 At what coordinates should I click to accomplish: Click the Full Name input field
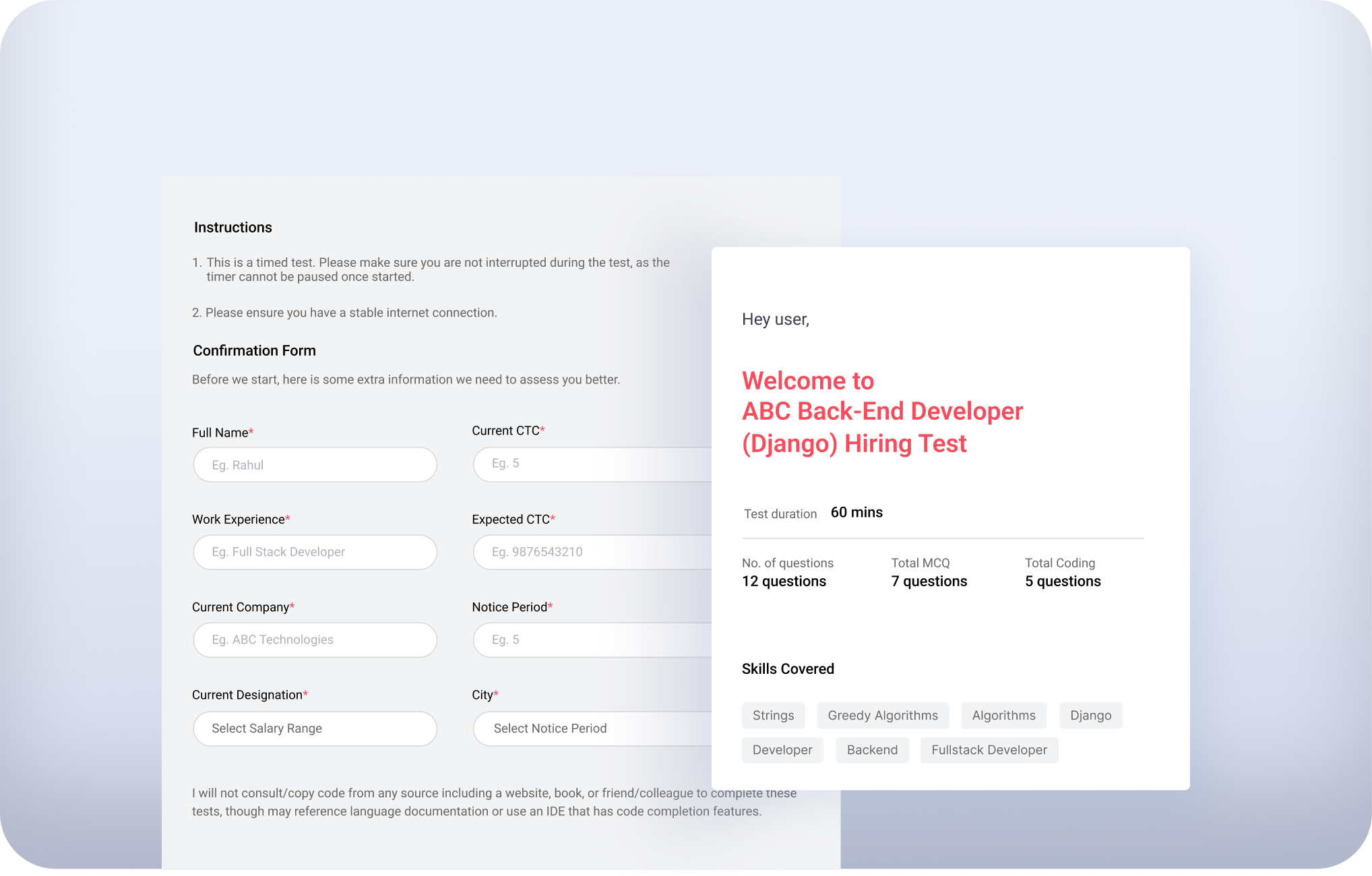coord(314,464)
